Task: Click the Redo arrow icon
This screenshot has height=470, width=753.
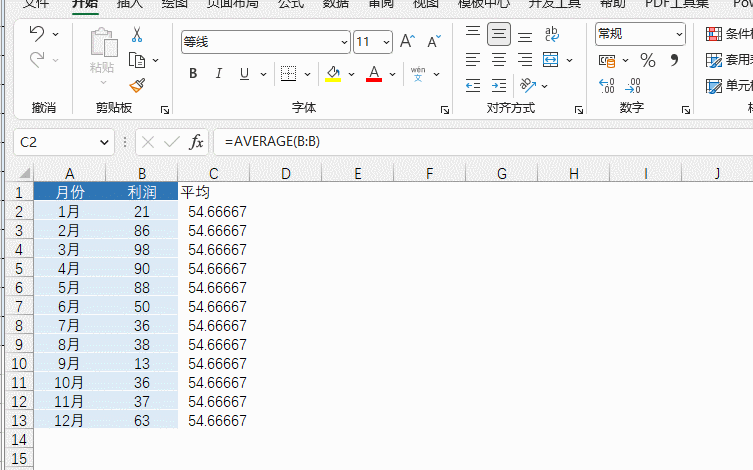Action: (x=37, y=60)
